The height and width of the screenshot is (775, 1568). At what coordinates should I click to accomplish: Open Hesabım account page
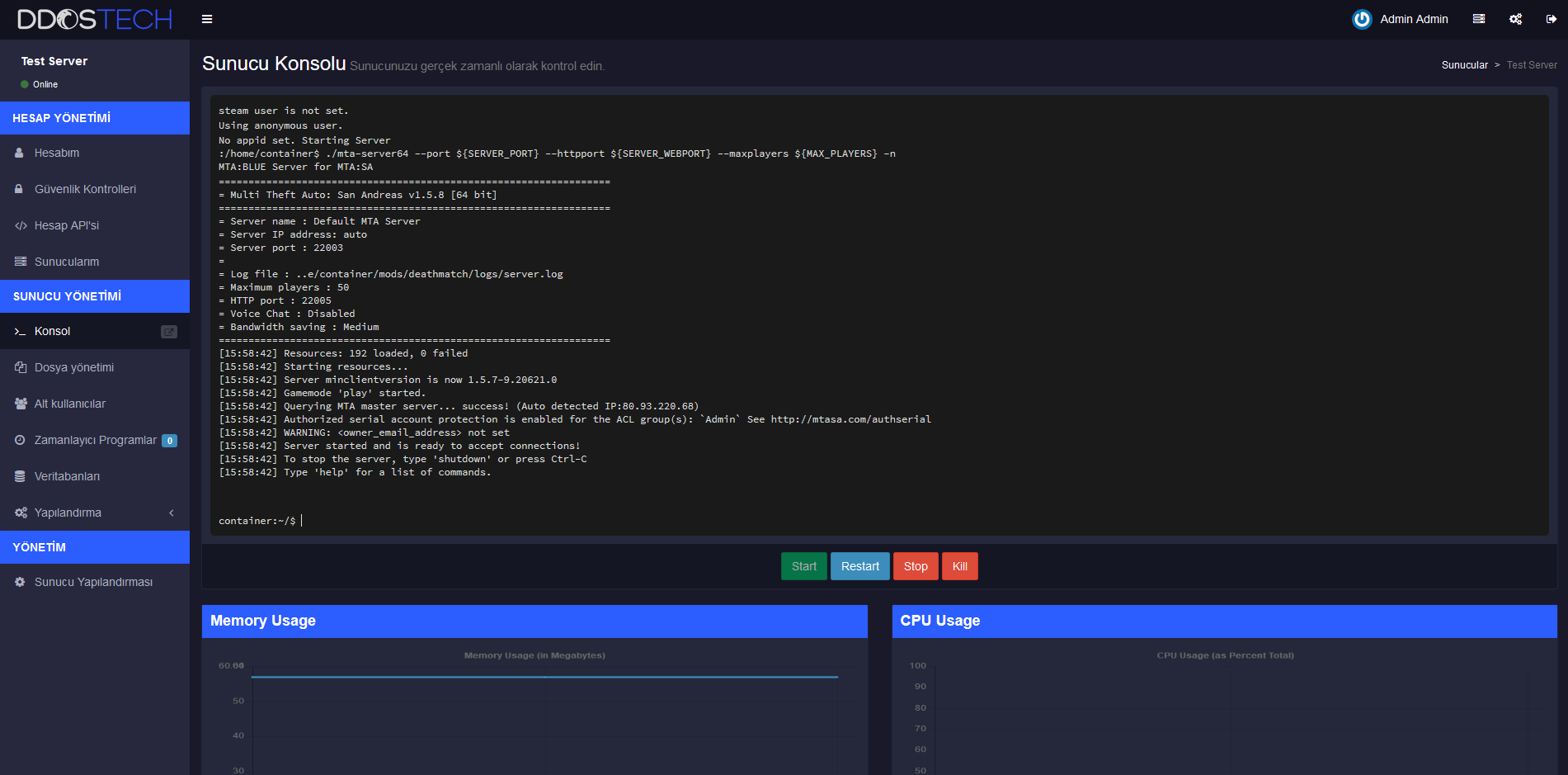point(95,153)
